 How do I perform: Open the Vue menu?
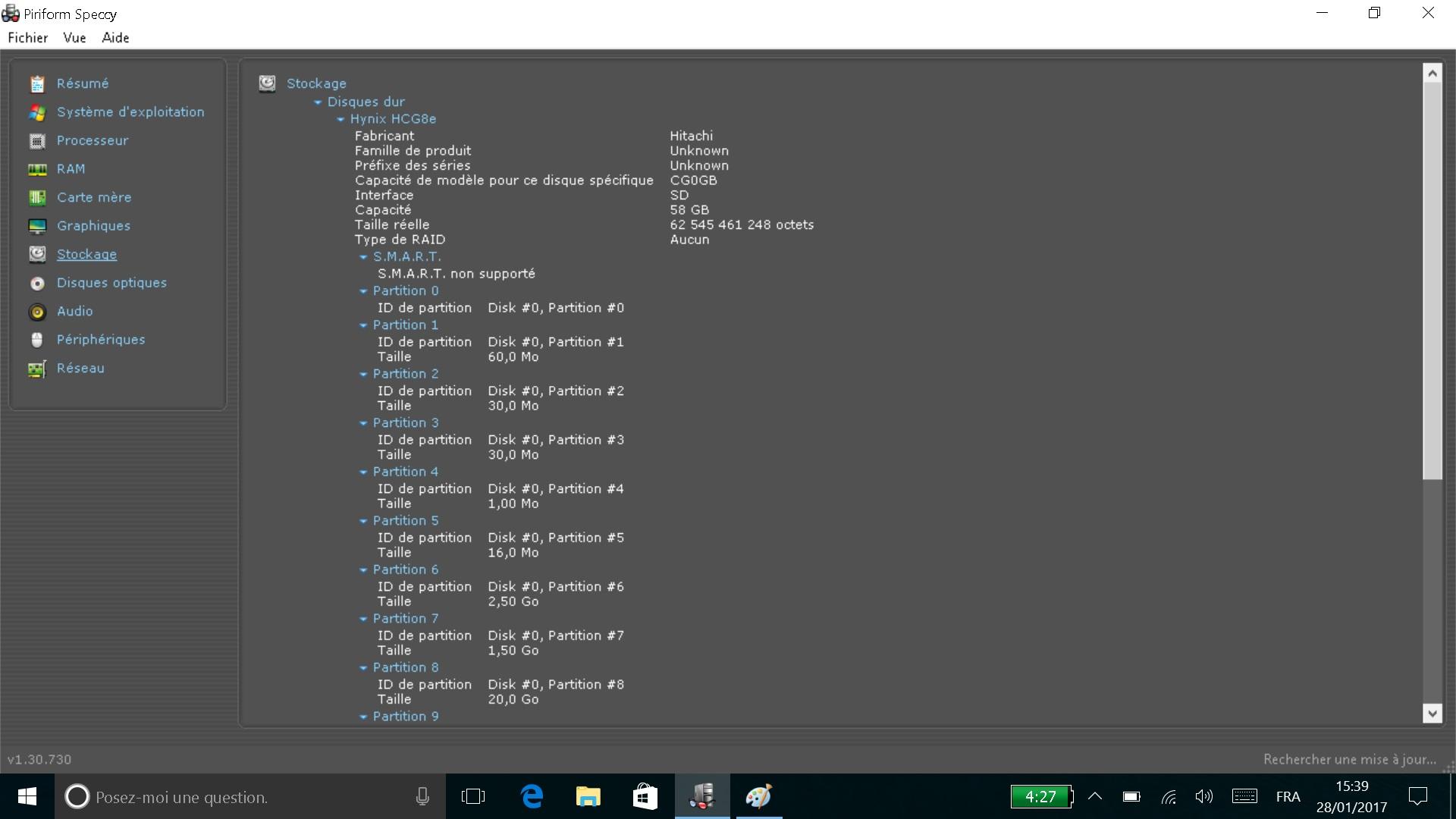[x=74, y=38]
